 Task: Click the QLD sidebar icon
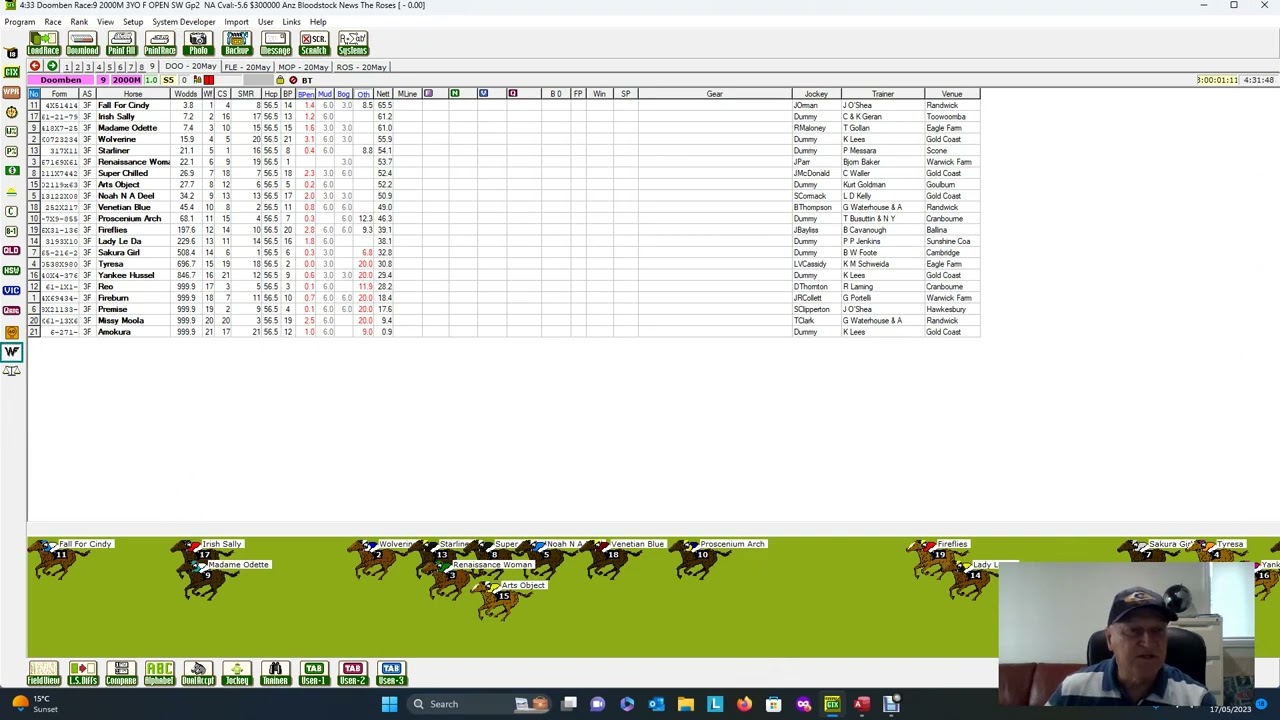[11, 250]
